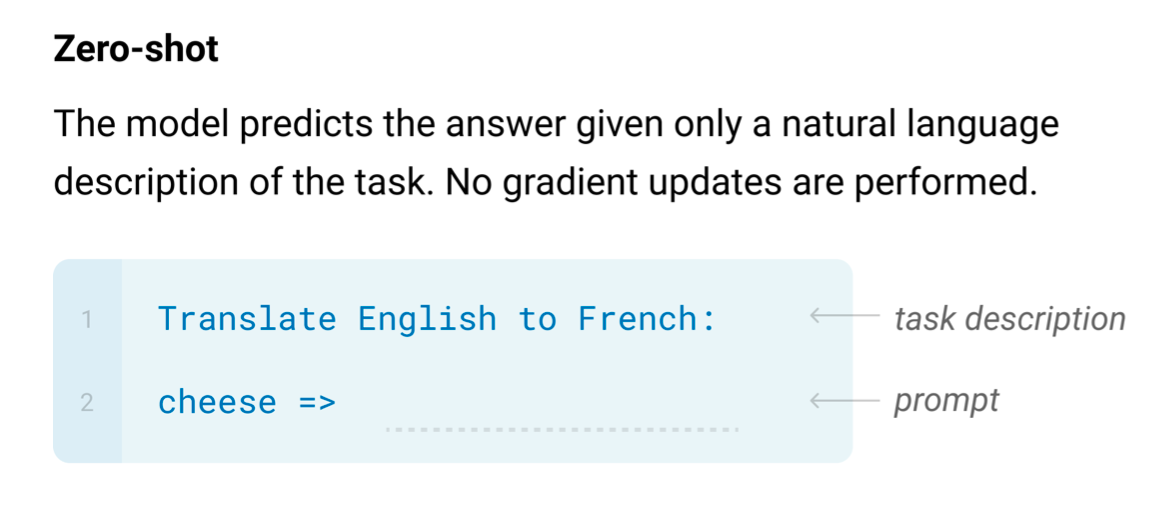Image resolution: width=1172 pixels, height=514 pixels.
Task: Click the word 'gradient' in the paragraph
Action: coord(575,183)
